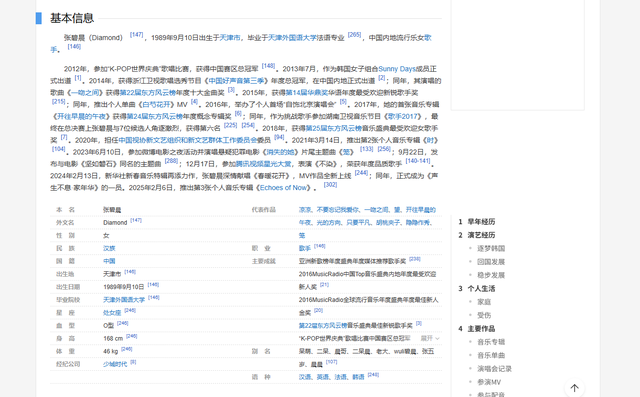Screen dimensions: 640x397
Task: Select 音乐单曲 in the sidebar contents
Action: pyautogui.click(x=491, y=355)
